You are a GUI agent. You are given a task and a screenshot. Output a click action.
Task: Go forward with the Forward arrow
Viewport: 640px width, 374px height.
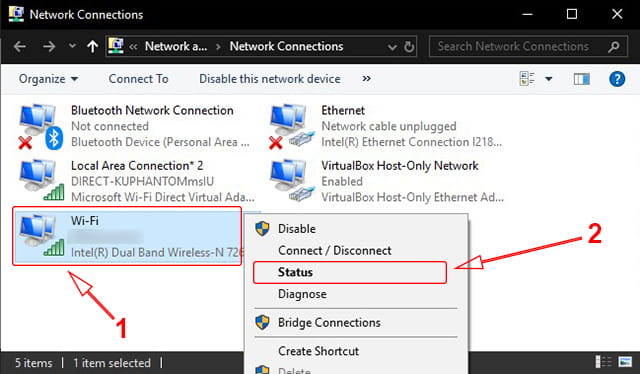(49, 47)
